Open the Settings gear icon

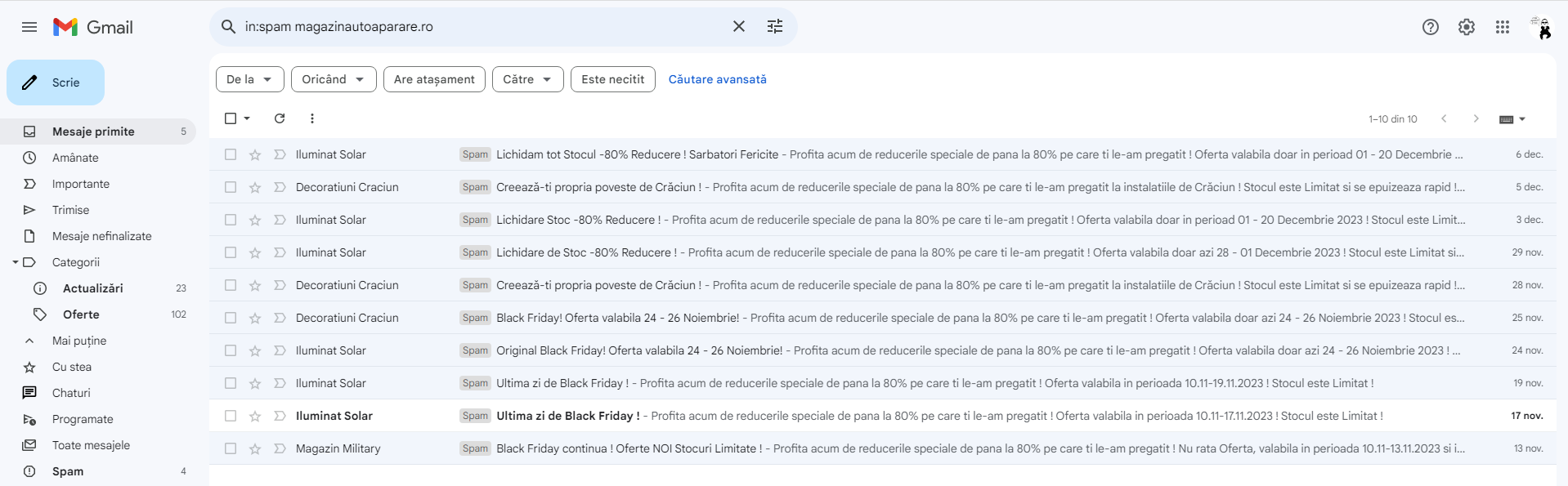click(x=1466, y=27)
